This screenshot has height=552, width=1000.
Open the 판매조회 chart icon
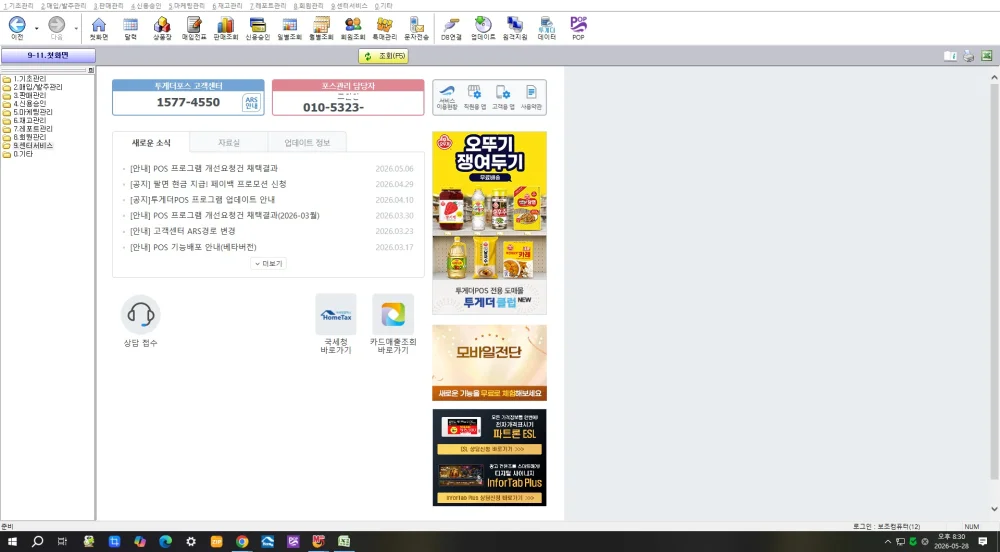pyautogui.click(x=226, y=29)
